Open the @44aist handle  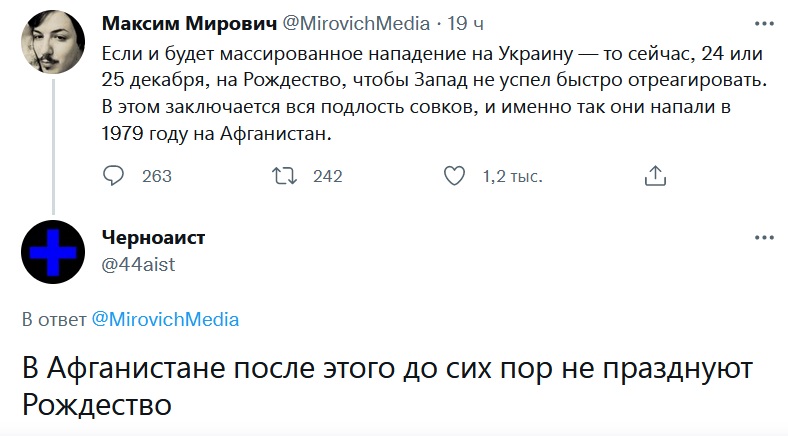pyautogui.click(x=138, y=262)
